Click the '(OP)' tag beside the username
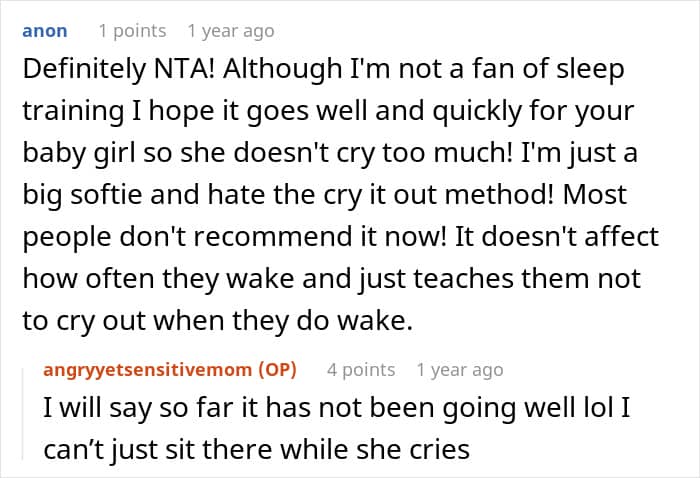The height and width of the screenshot is (478, 700). point(278,370)
